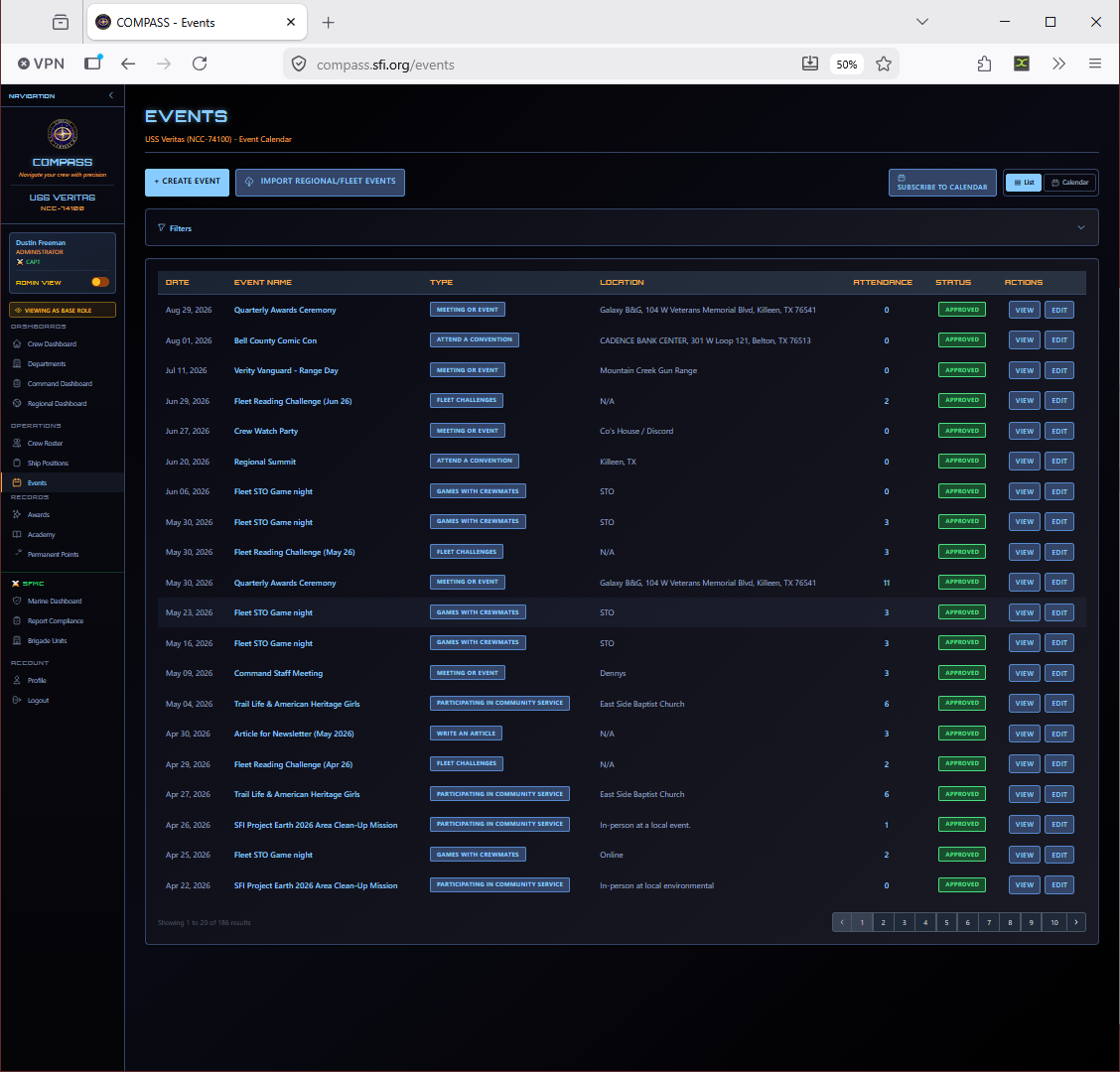Open the browser extensions puzzle icon
Screen dimensions: 1120x1072
tap(984, 64)
